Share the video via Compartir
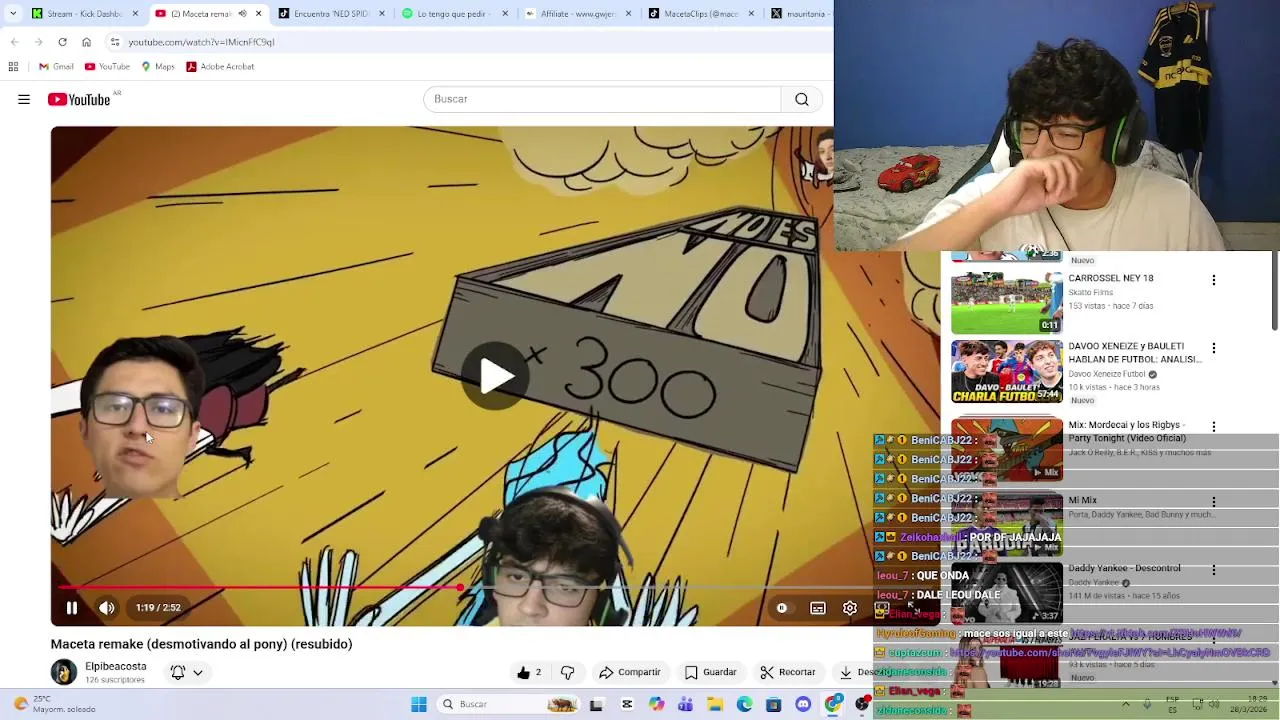The height and width of the screenshot is (720, 1280). pyautogui.click(x=630, y=673)
